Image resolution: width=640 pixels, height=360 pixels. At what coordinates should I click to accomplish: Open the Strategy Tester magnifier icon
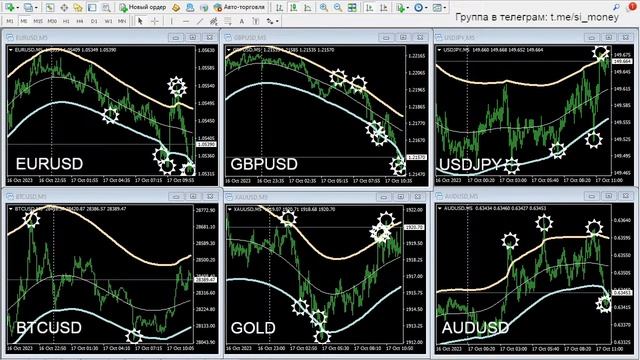(x=106, y=7)
